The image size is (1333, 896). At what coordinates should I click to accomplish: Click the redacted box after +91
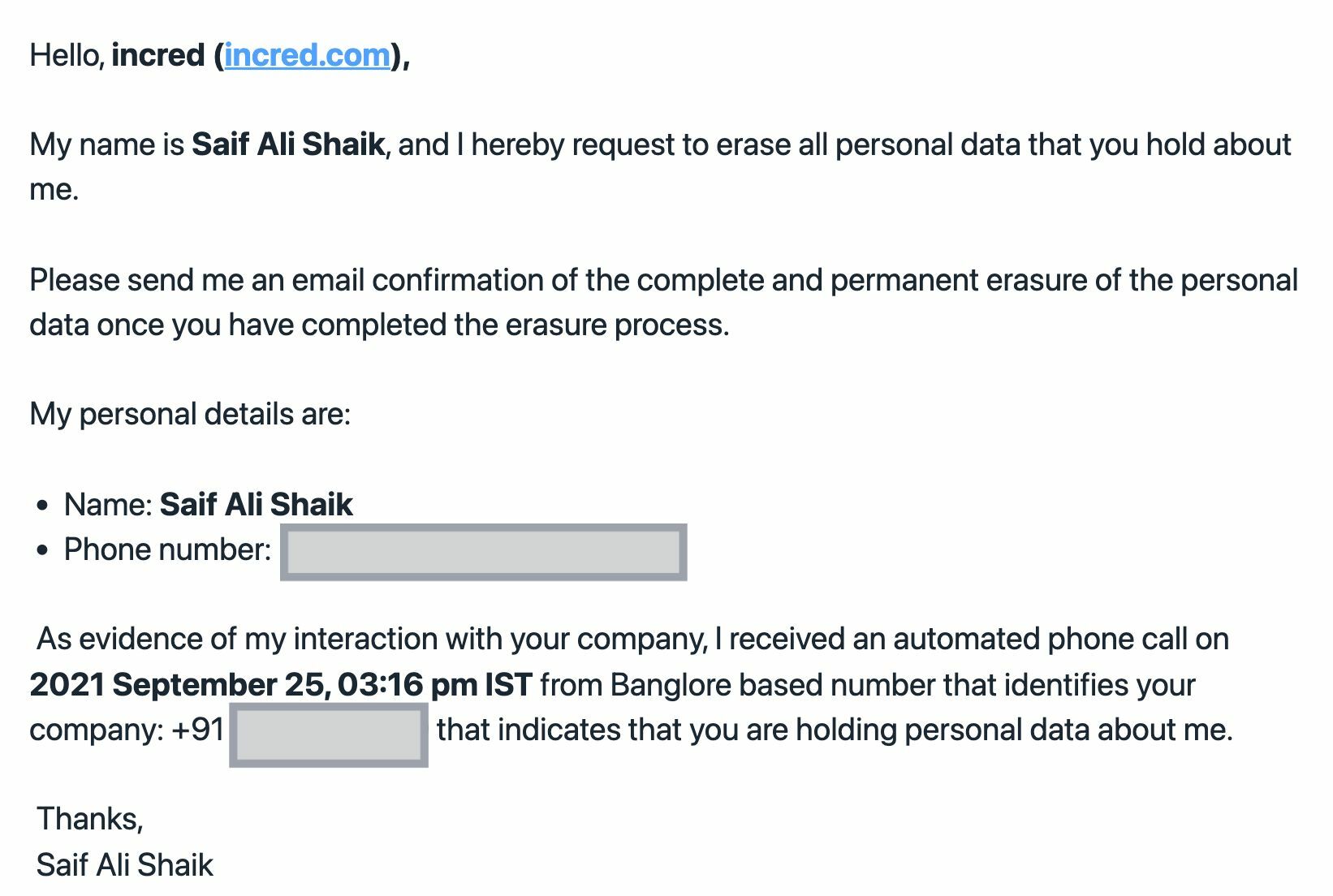[x=329, y=734]
